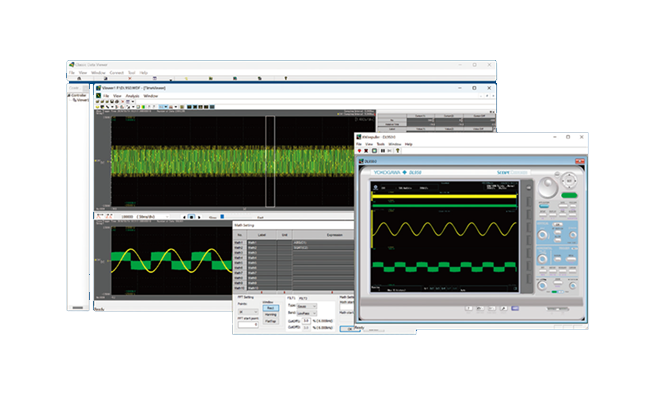Click the red X icon in Data Viewer toolbar

point(130,78)
